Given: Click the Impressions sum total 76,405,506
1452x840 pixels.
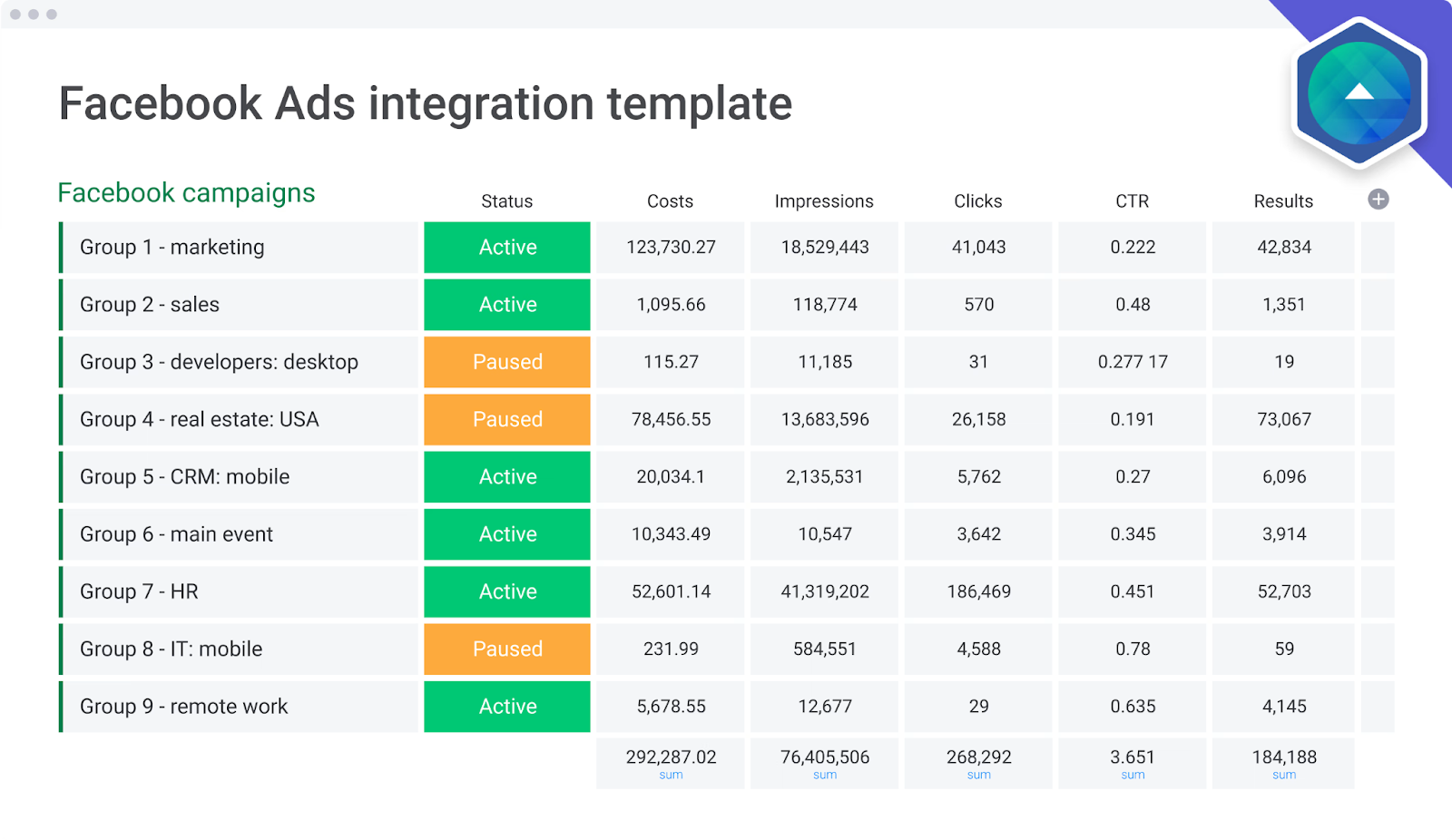Looking at the screenshot, I should pos(824,757).
